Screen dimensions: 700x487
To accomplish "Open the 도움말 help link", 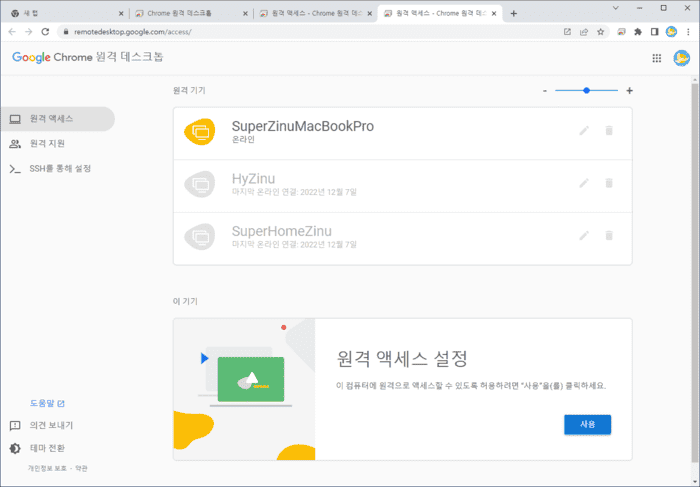I will click(x=47, y=404).
